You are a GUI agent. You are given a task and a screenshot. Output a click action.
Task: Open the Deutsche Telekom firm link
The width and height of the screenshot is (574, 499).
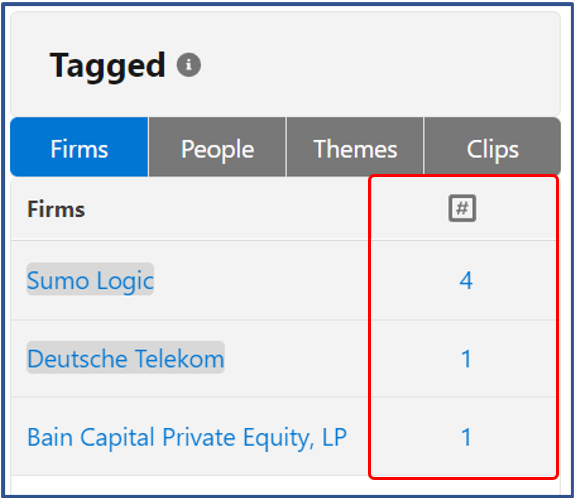[126, 358]
